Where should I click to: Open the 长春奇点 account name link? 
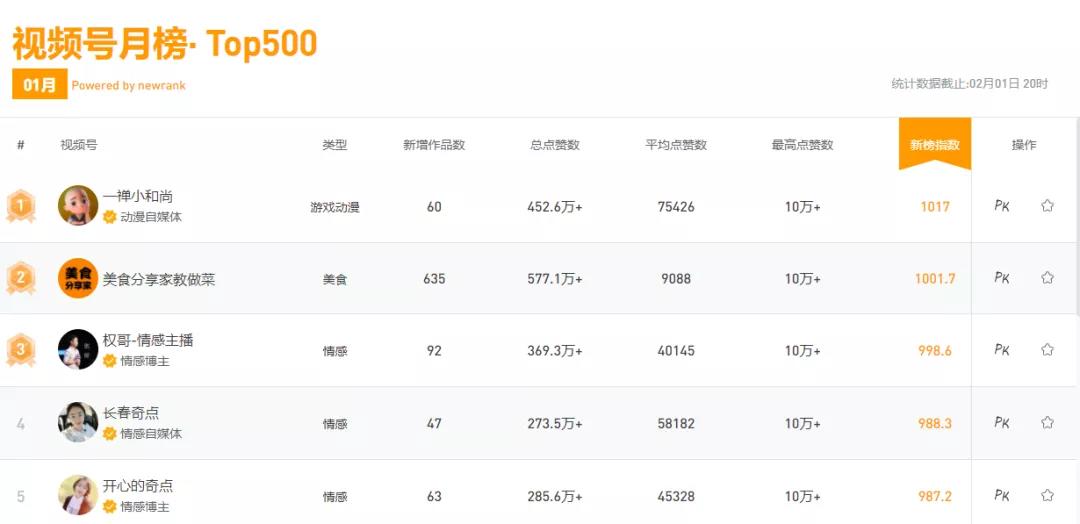[131, 413]
